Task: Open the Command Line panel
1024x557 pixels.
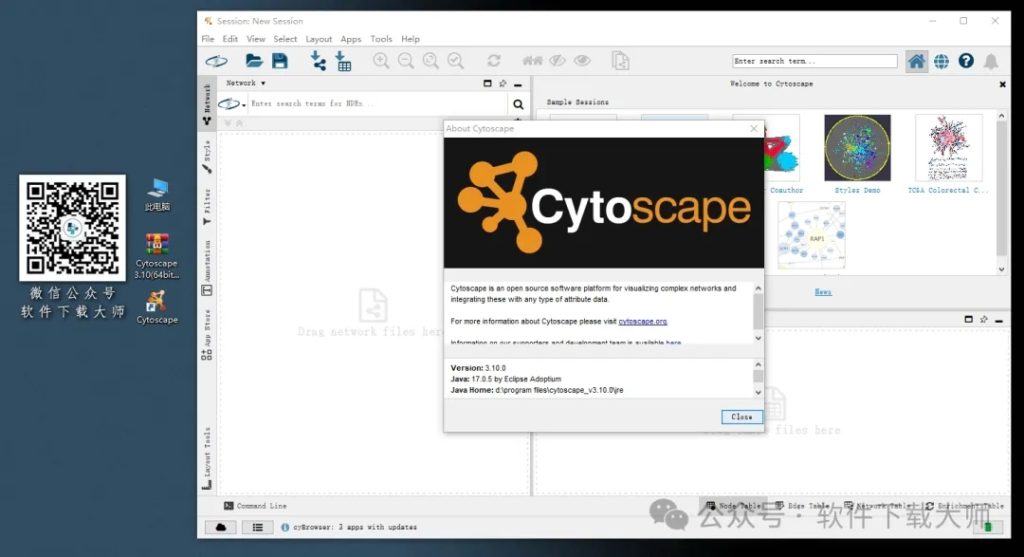Action: (255, 505)
